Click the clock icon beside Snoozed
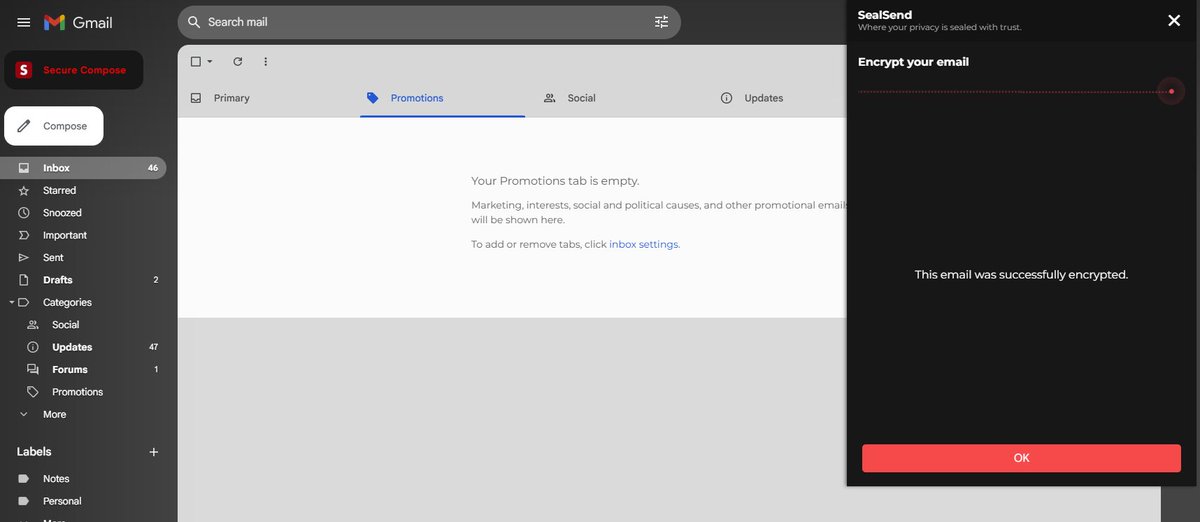 click(x=24, y=213)
